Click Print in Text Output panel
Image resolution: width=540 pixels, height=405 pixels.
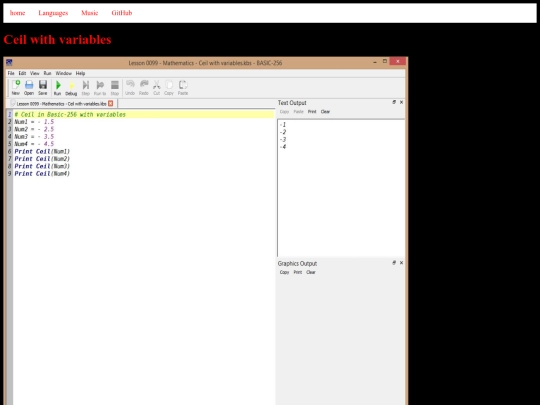(312, 112)
